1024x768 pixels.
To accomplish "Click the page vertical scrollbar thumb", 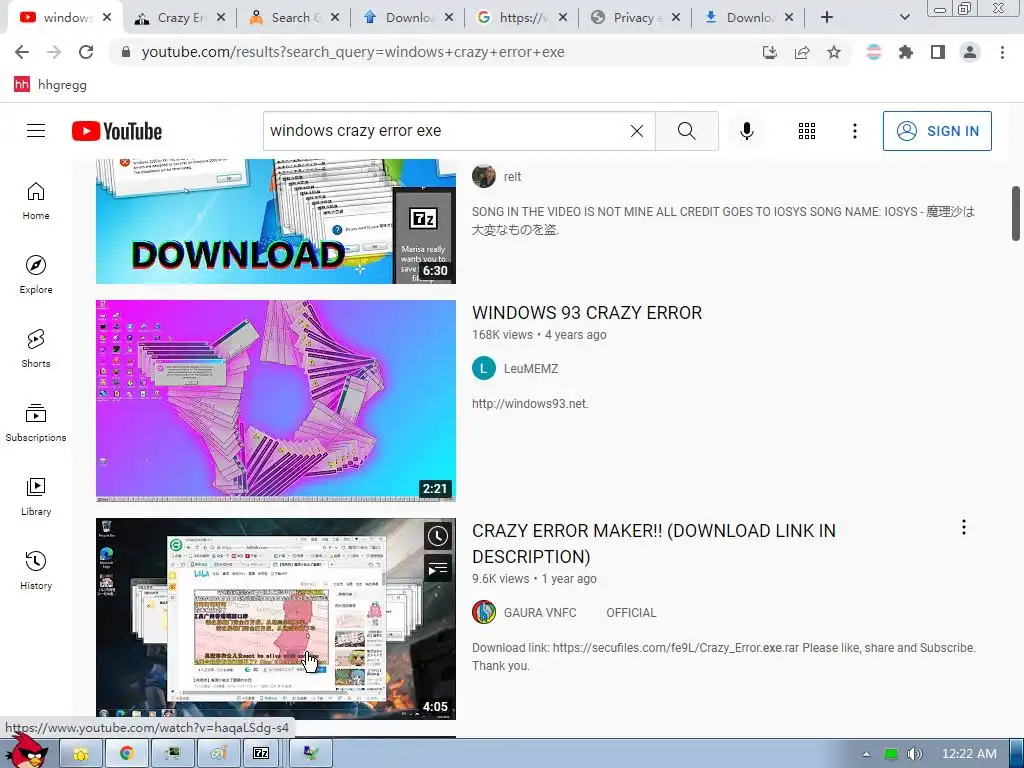I will click(1016, 214).
